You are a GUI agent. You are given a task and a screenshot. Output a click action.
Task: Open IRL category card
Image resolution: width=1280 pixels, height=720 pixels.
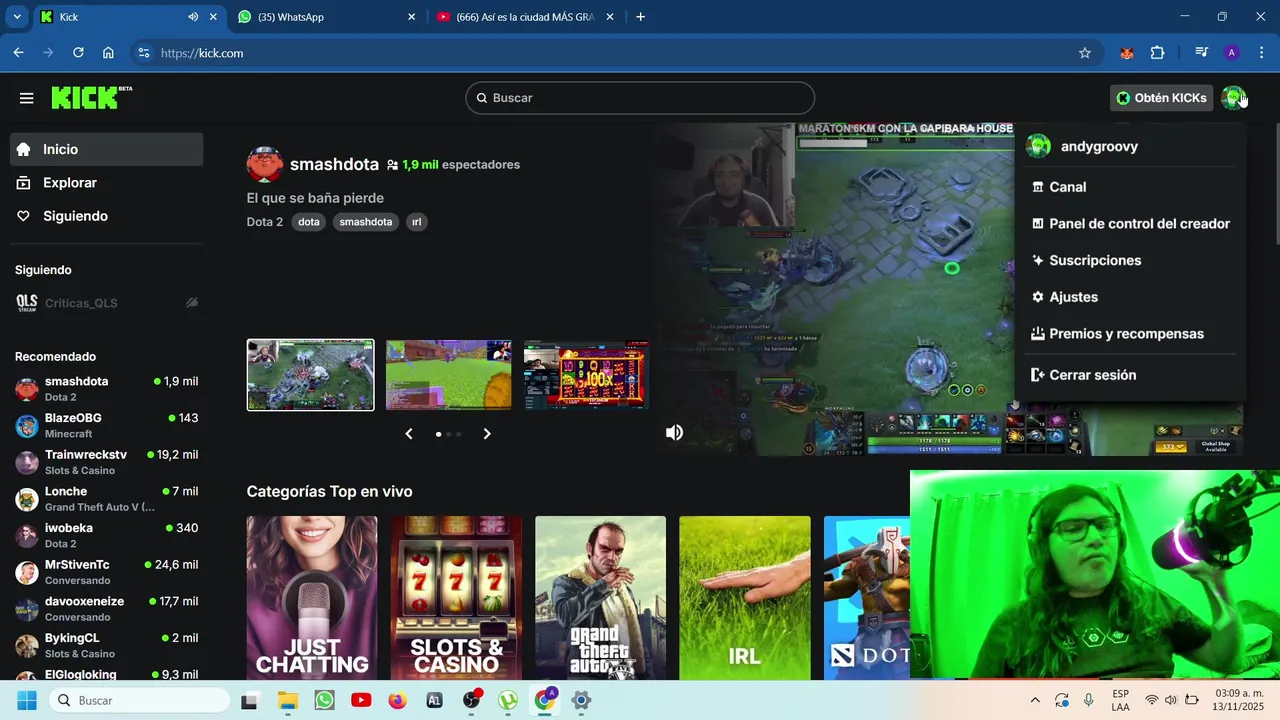pos(745,598)
